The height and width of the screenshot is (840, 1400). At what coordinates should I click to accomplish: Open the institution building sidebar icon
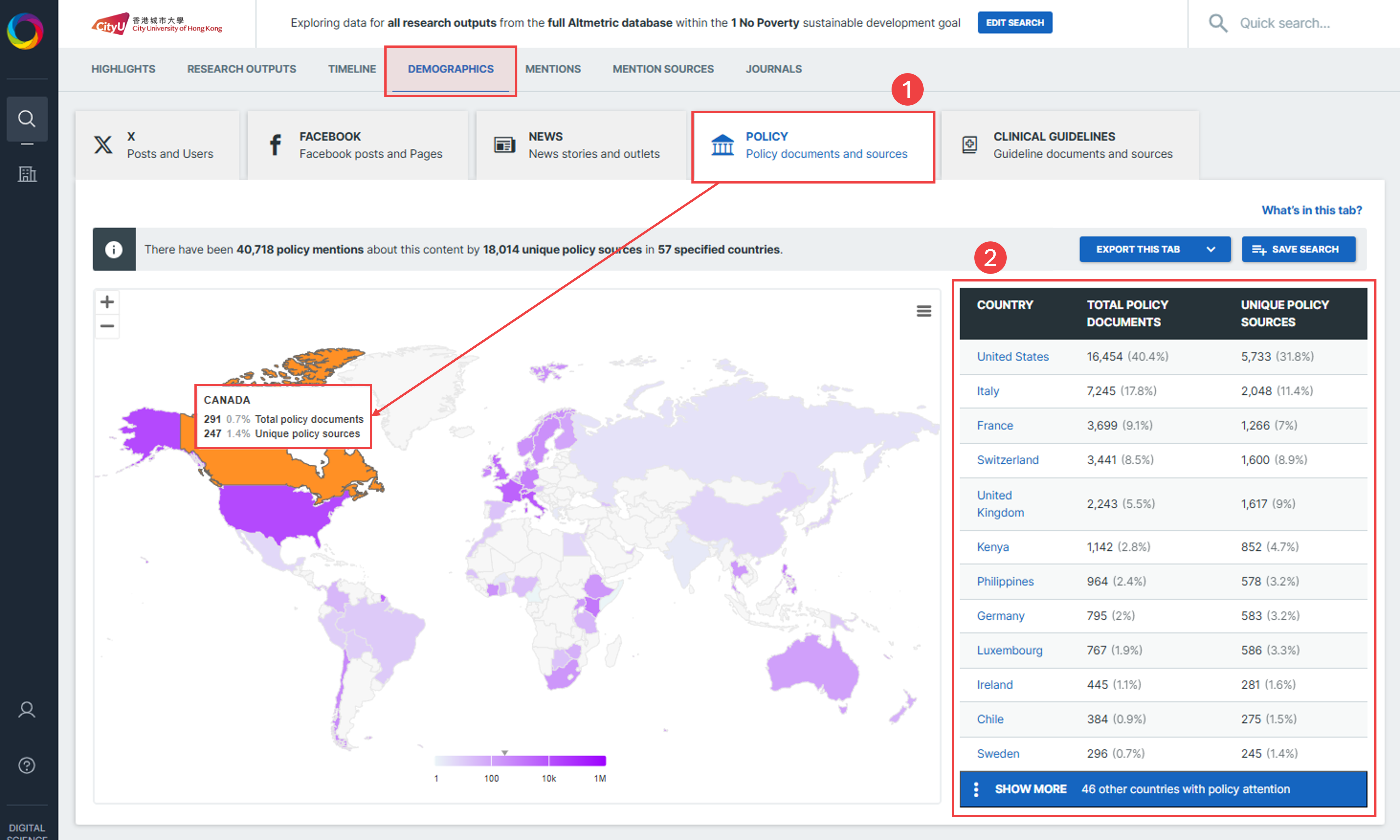pyautogui.click(x=27, y=174)
